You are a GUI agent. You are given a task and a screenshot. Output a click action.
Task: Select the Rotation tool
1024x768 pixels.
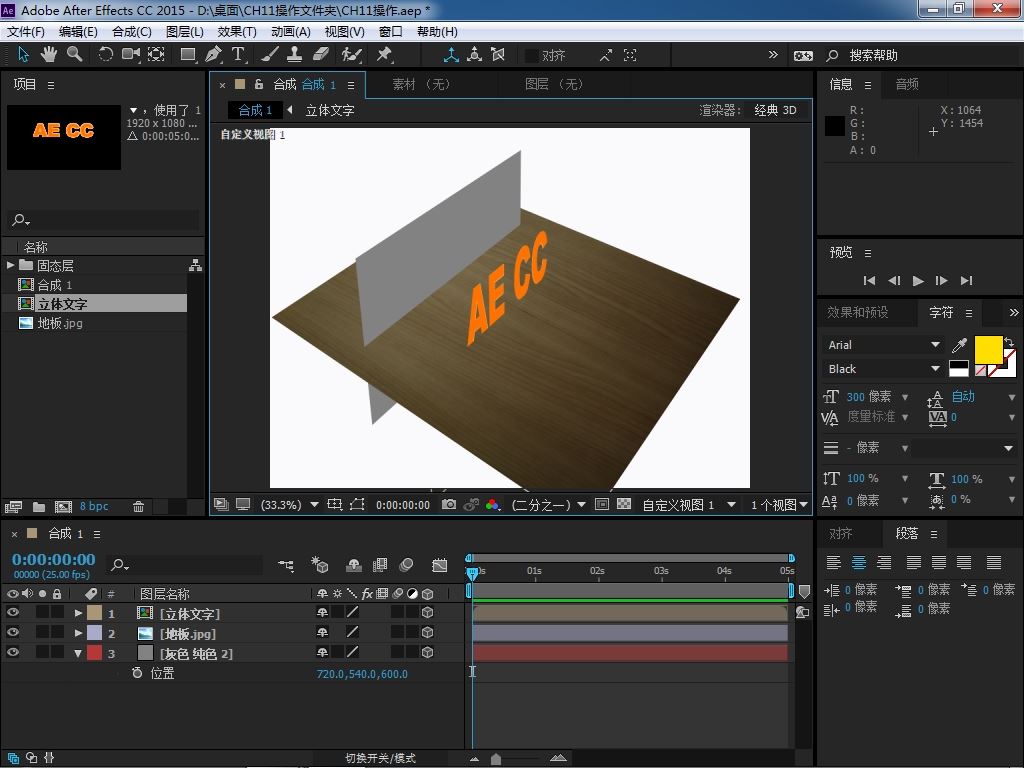coord(105,54)
